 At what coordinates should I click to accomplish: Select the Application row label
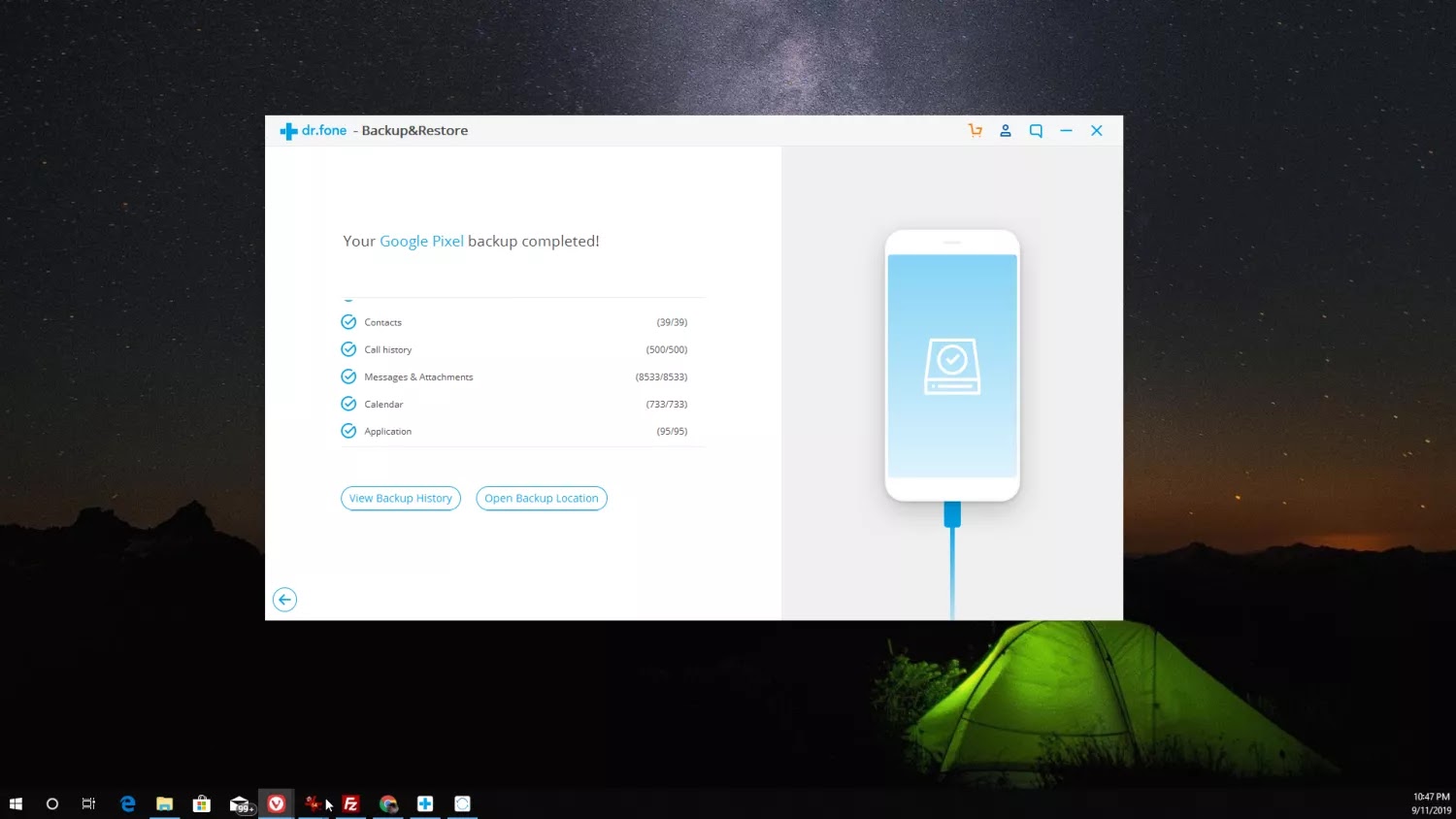(387, 431)
